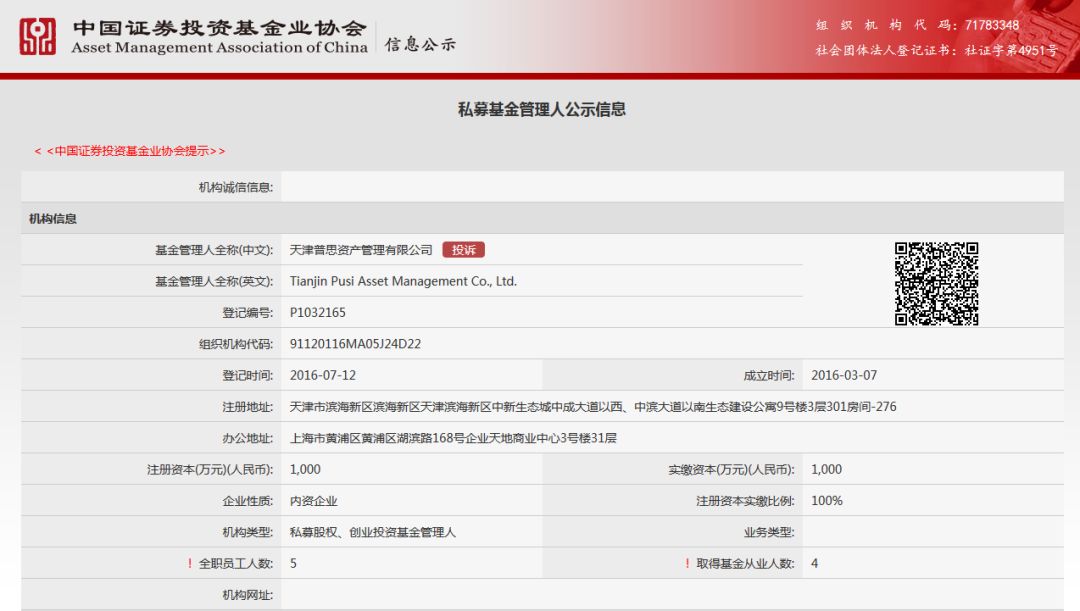Screen dimensions: 1080x611
Task: Click the 注册资本(万元)(人民币) label
Action: click(x=210, y=469)
